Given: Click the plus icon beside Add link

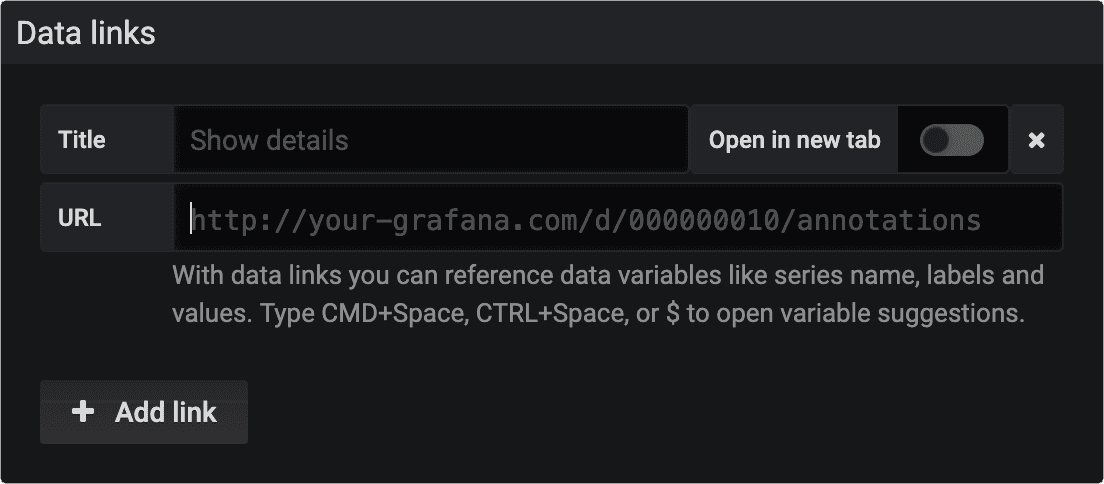Looking at the screenshot, I should coord(84,412).
